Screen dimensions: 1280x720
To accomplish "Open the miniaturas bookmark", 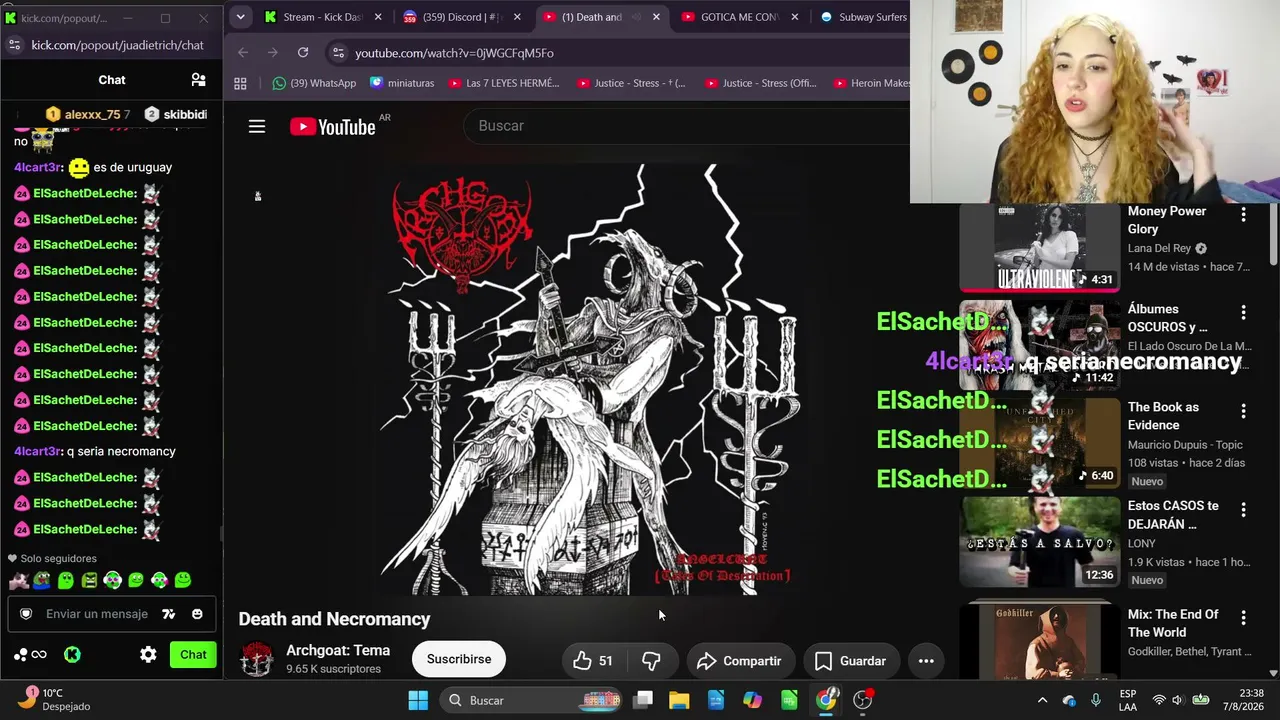I will [402, 84].
